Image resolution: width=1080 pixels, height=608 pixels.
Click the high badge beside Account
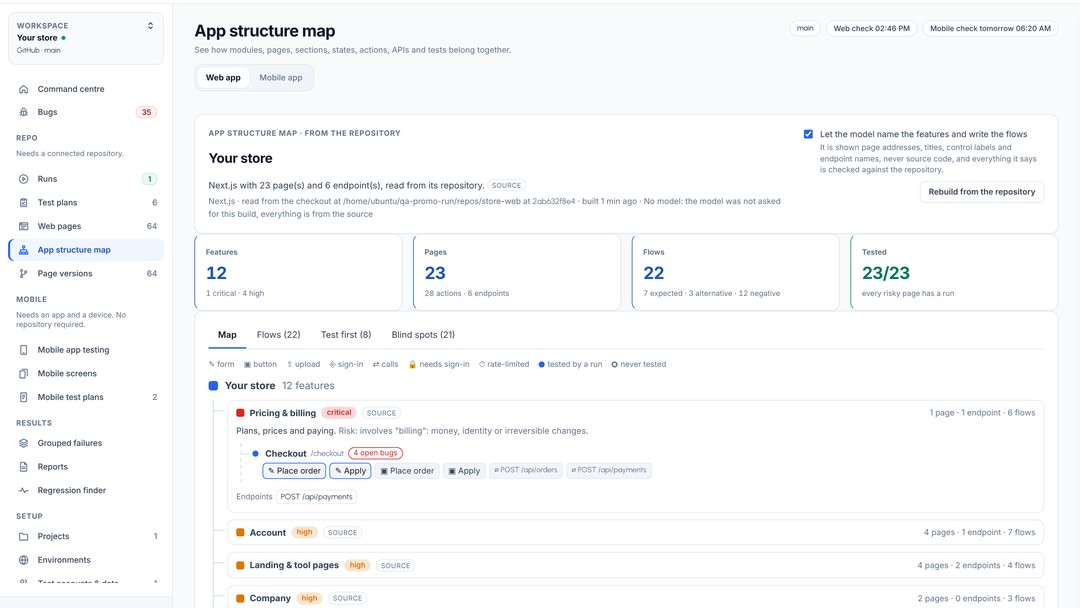pyautogui.click(x=304, y=532)
